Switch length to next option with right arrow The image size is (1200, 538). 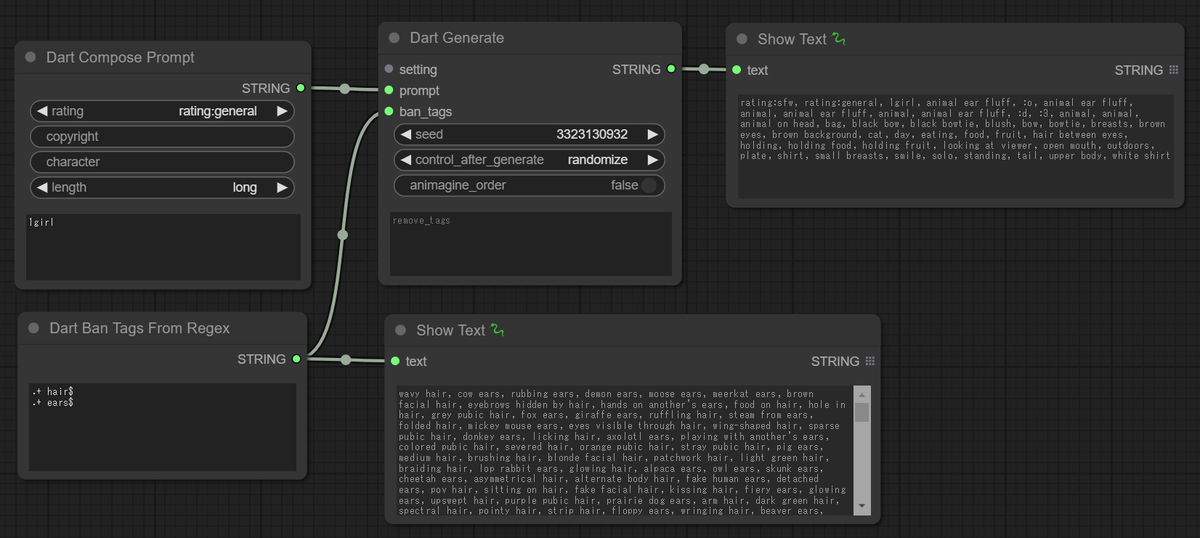(x=282, y=187)
